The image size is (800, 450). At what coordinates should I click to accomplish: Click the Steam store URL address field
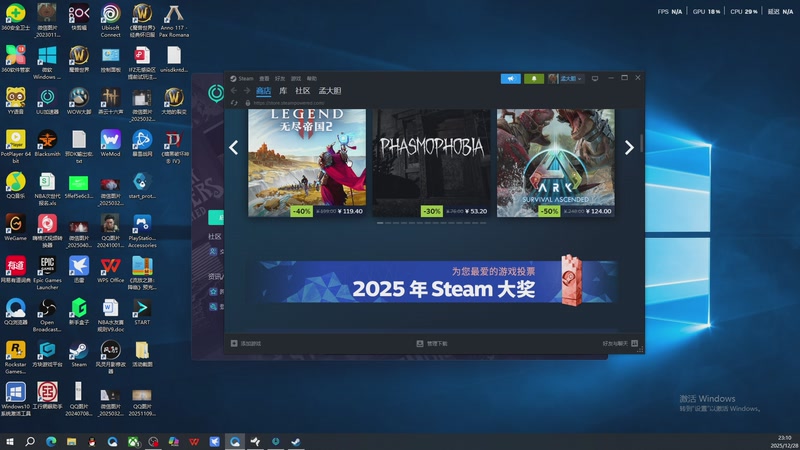(x=289, y=103)
